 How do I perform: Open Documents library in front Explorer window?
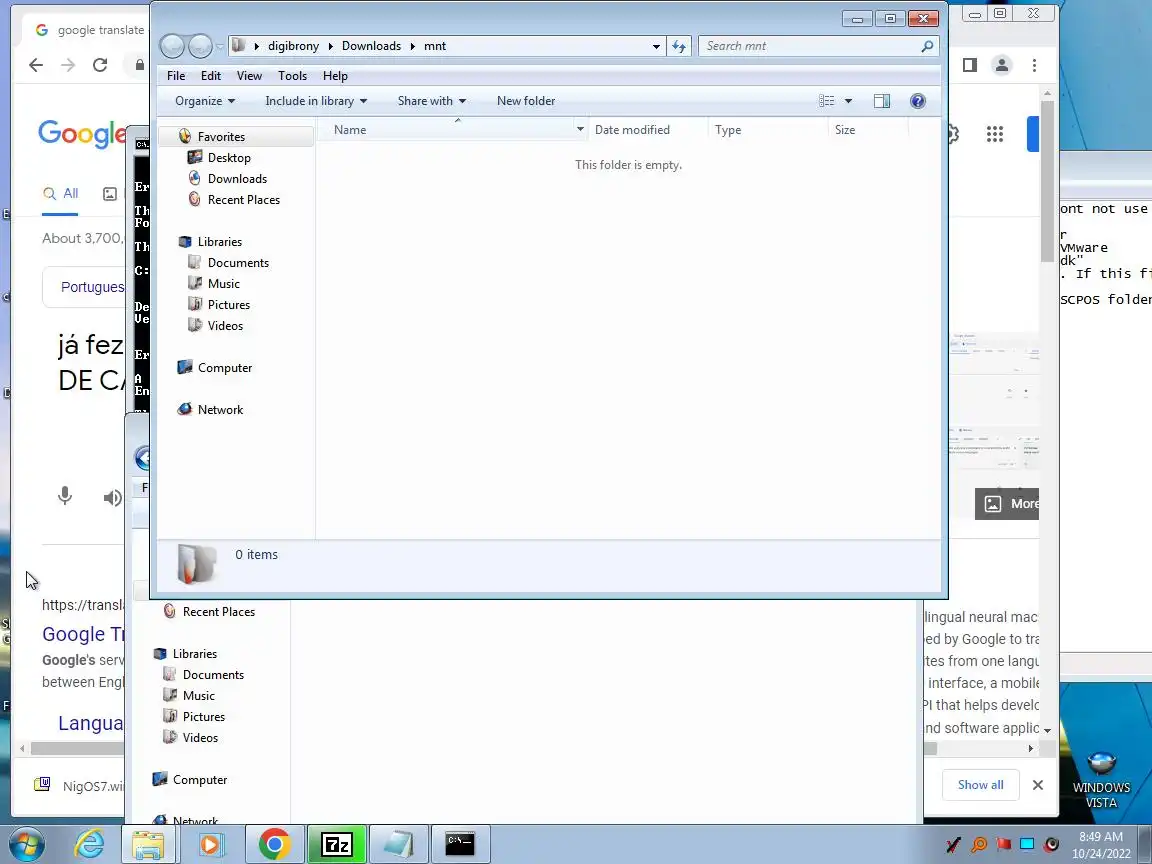[x=238, y=263]
